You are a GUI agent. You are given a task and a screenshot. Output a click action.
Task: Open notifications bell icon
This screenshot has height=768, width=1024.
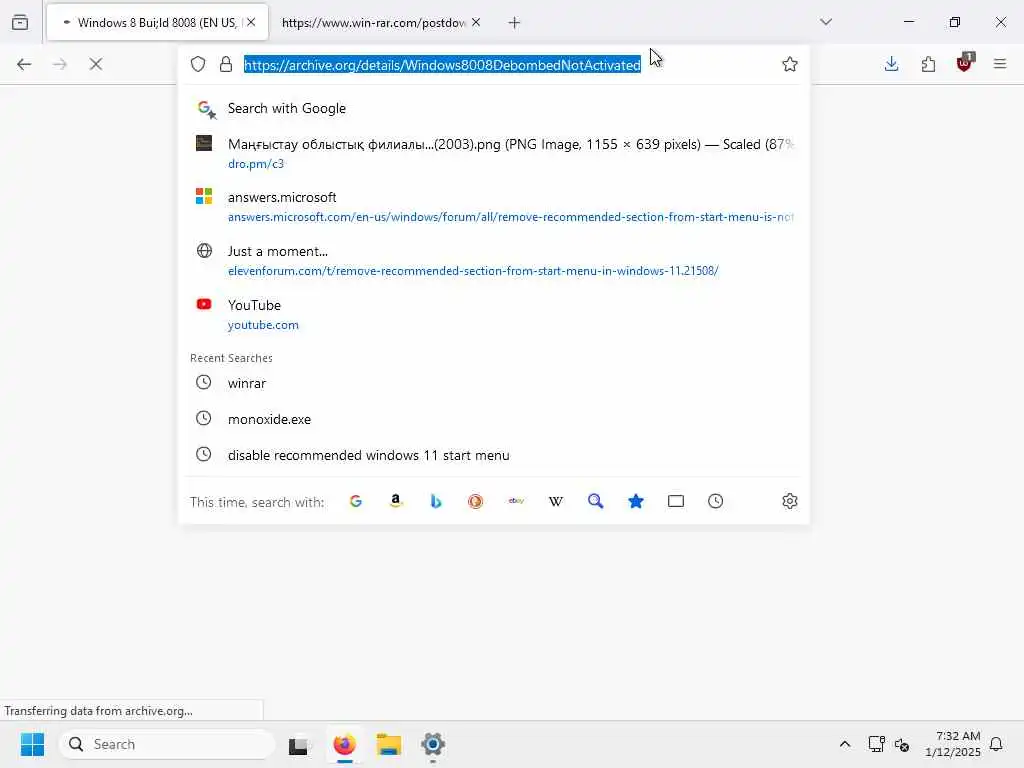click(x=996, y=744)
